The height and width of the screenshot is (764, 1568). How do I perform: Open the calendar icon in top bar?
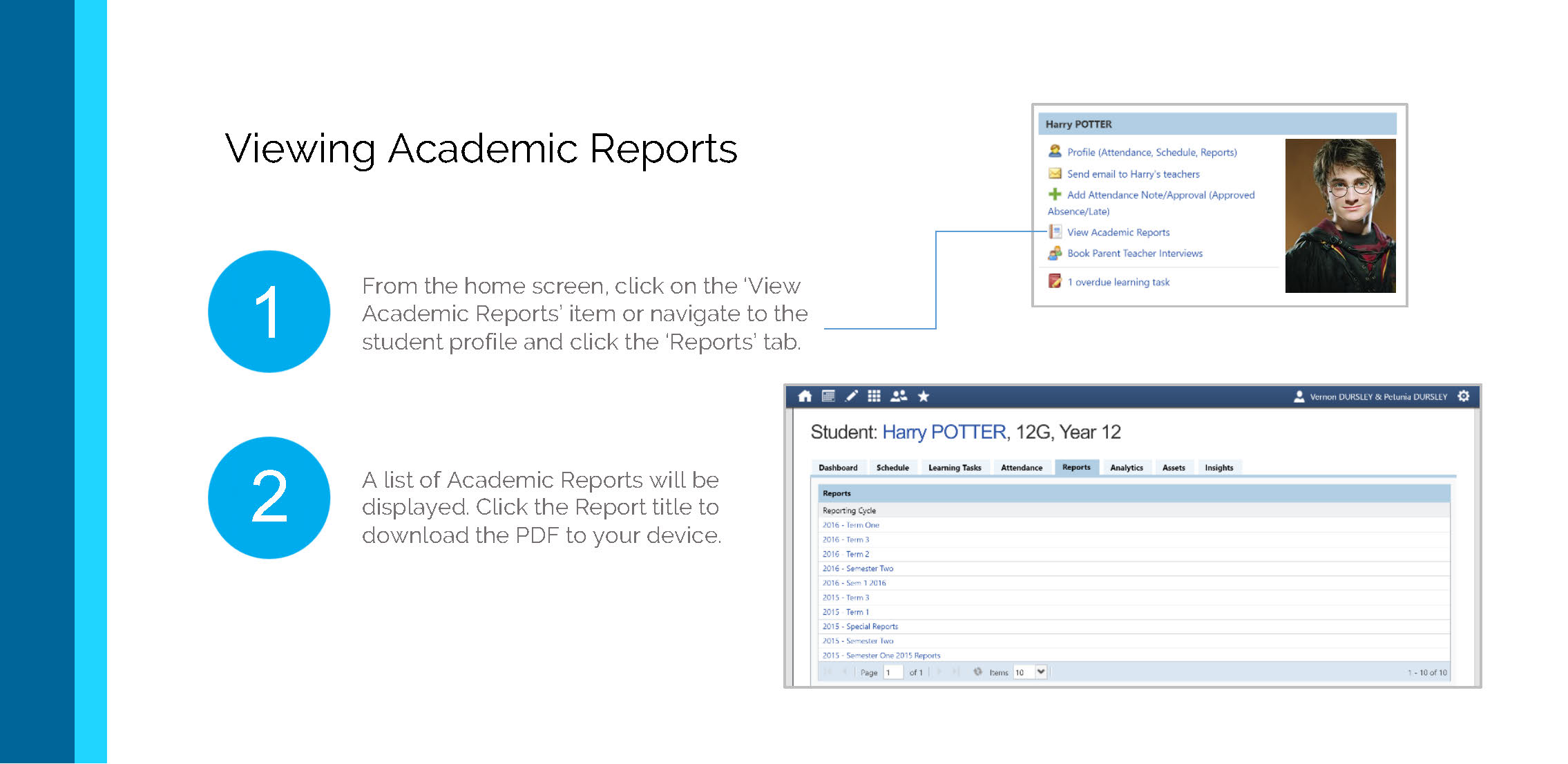tap(828, 397)
